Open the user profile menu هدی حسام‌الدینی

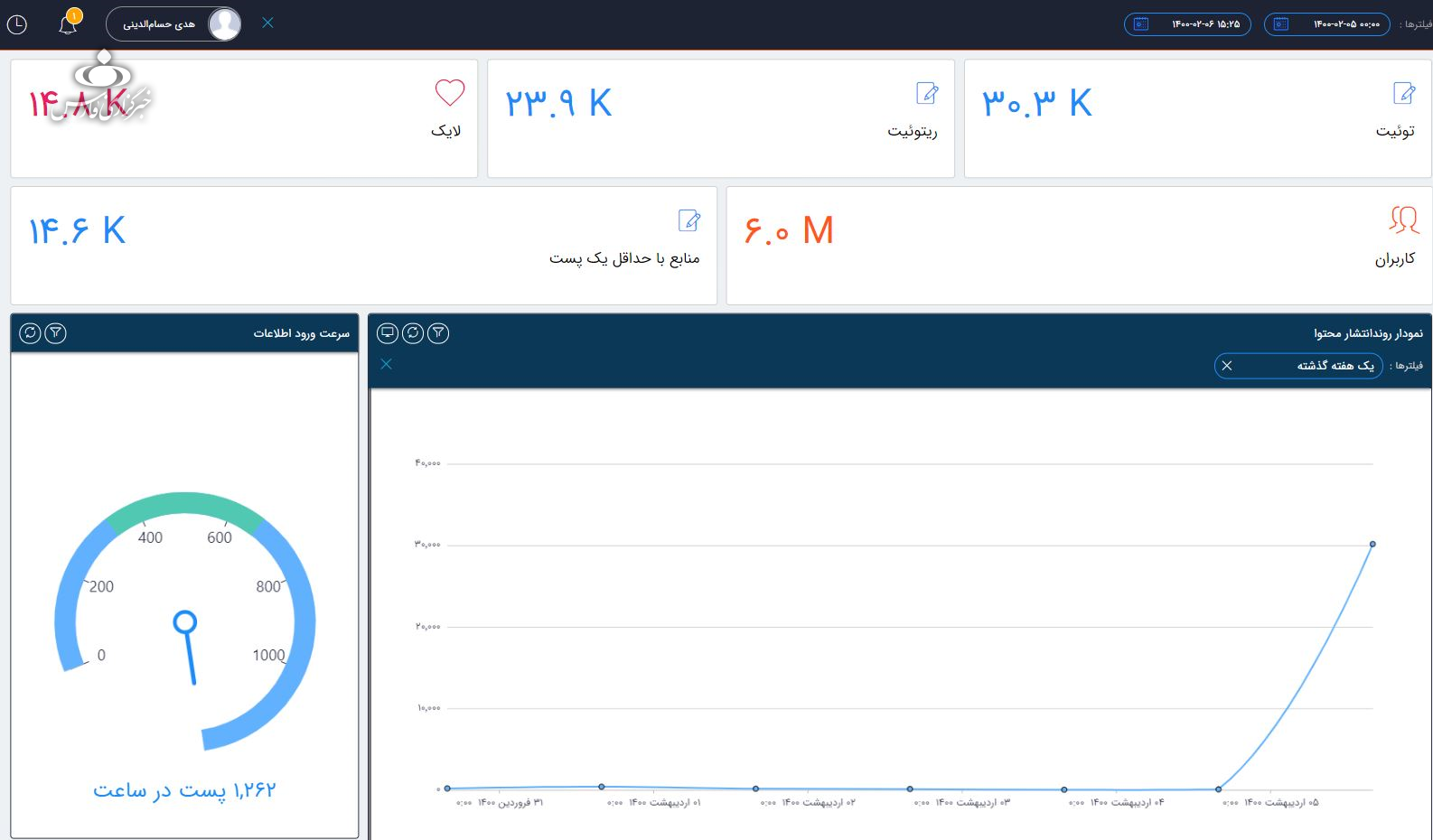point(173,24)
